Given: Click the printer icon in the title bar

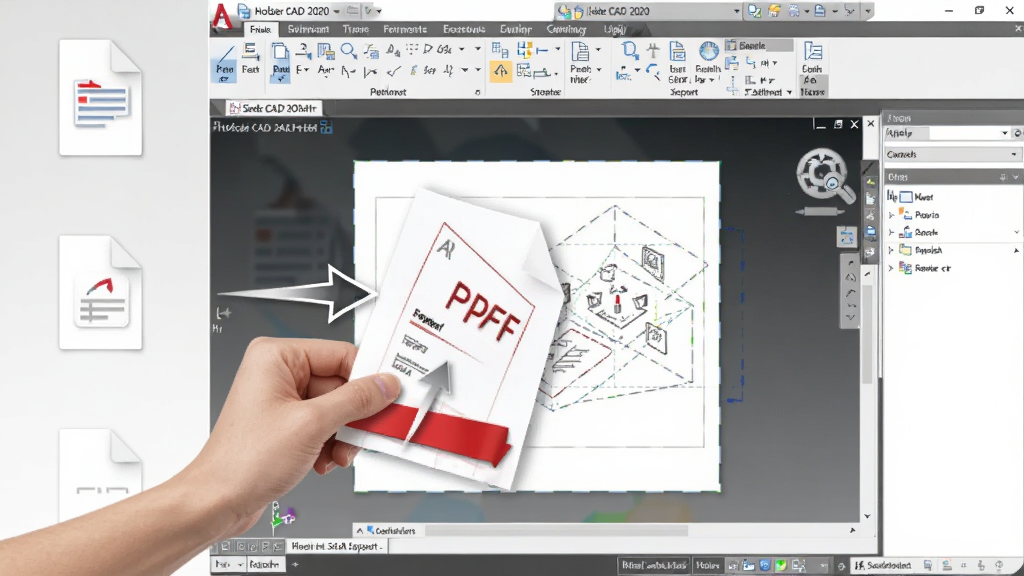Looking at the screenshot, I should click(793, 11).
